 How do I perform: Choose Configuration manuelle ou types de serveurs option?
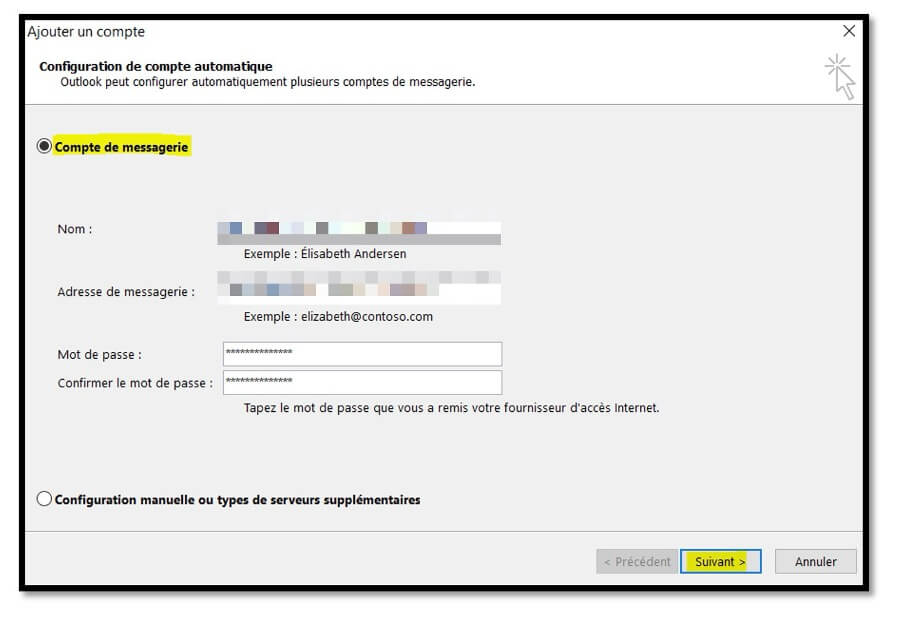coord(44,499)
